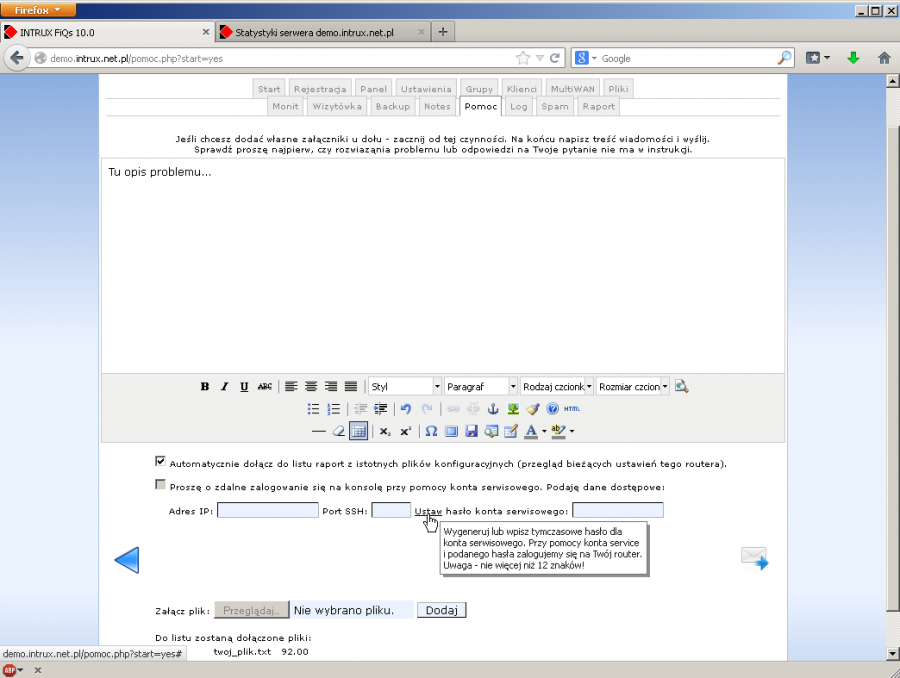The width and height of the screenshot is (900, 678).
Task: Switch to the Backup tab
Action: coord(393,106)
